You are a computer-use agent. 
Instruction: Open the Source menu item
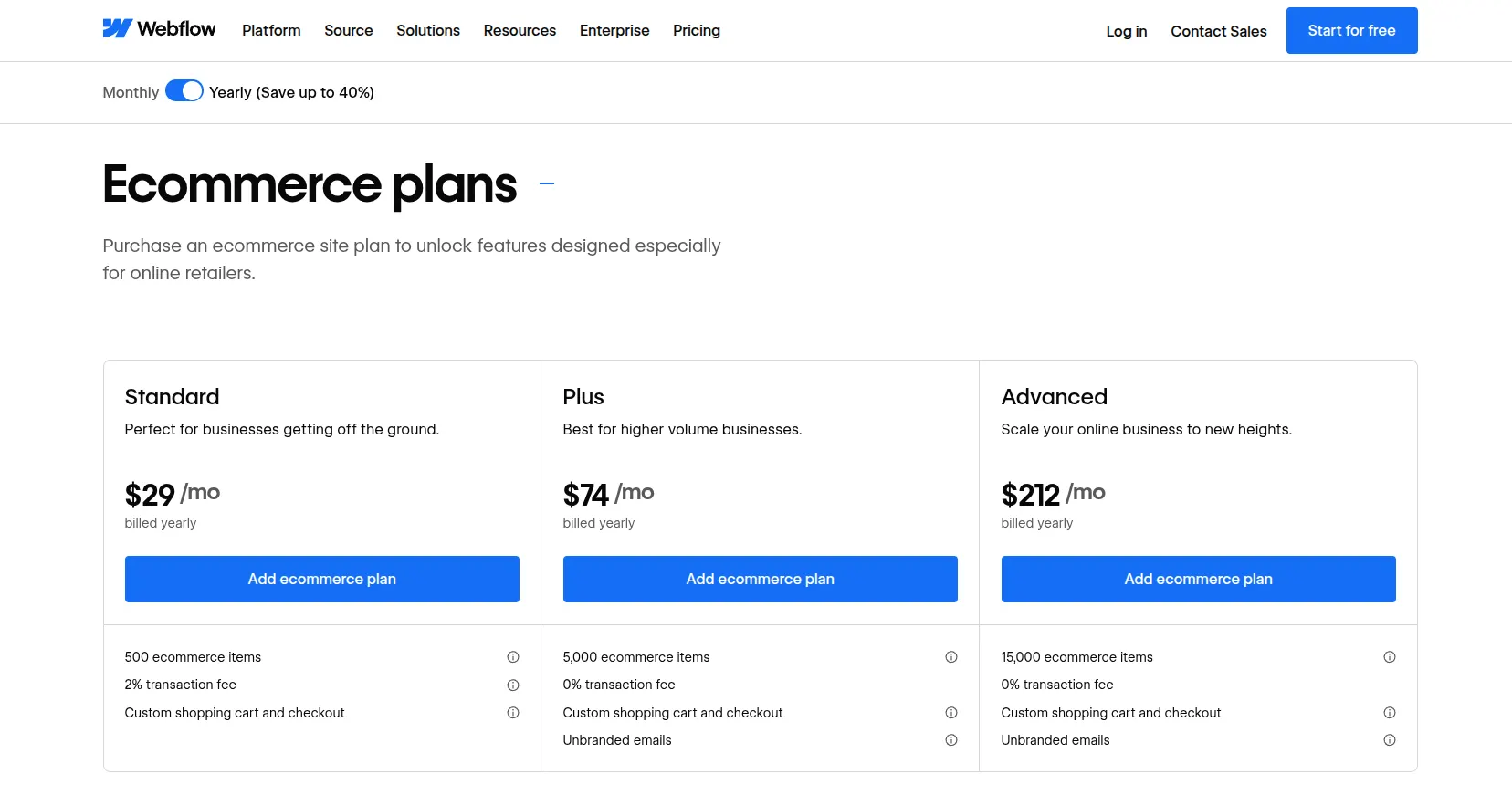pyautogui.click(x=349, y=30)
